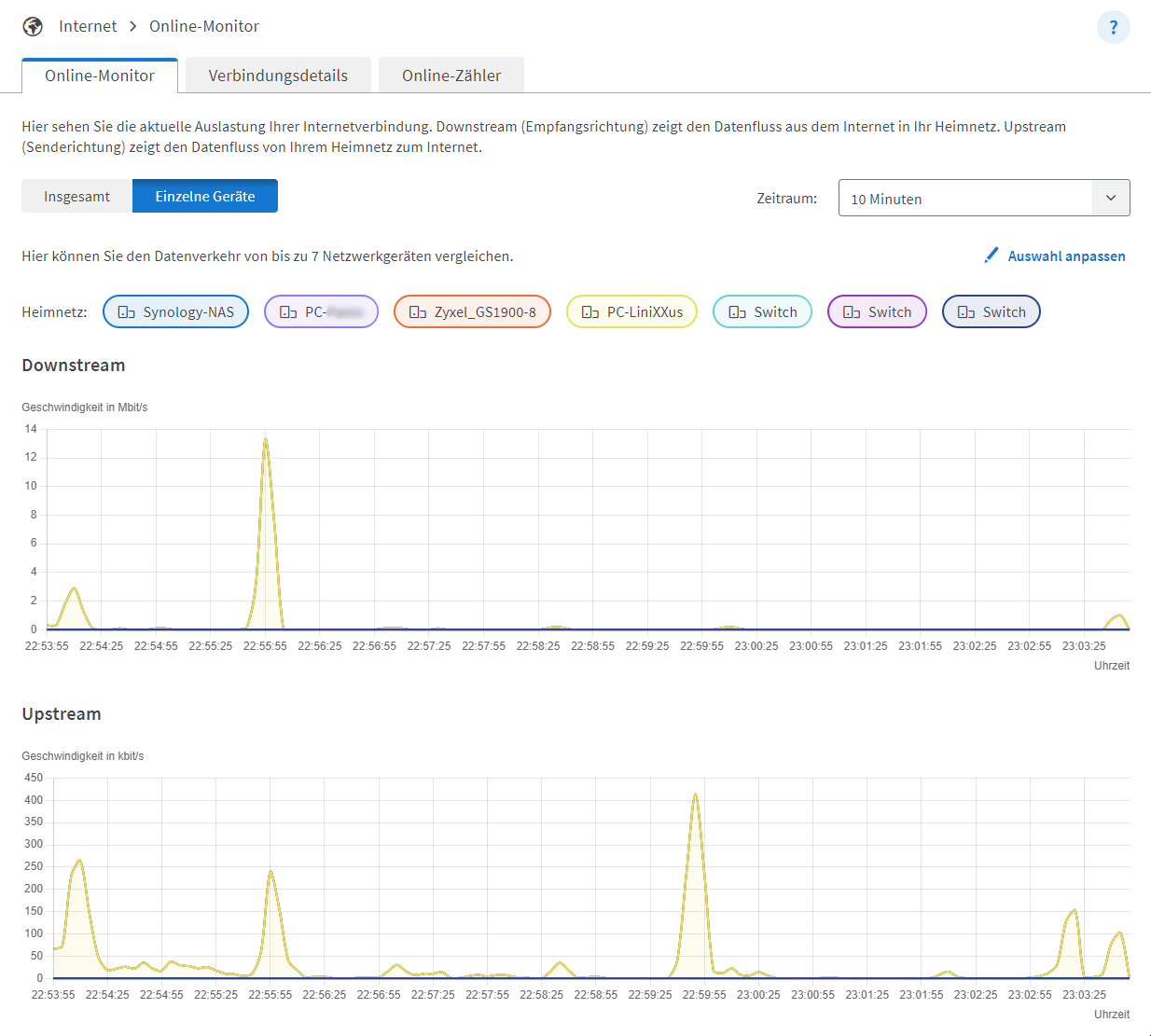Click the Zeitraum label
This screenshot has width=1151, height=1036.
(x=787, y=198)
